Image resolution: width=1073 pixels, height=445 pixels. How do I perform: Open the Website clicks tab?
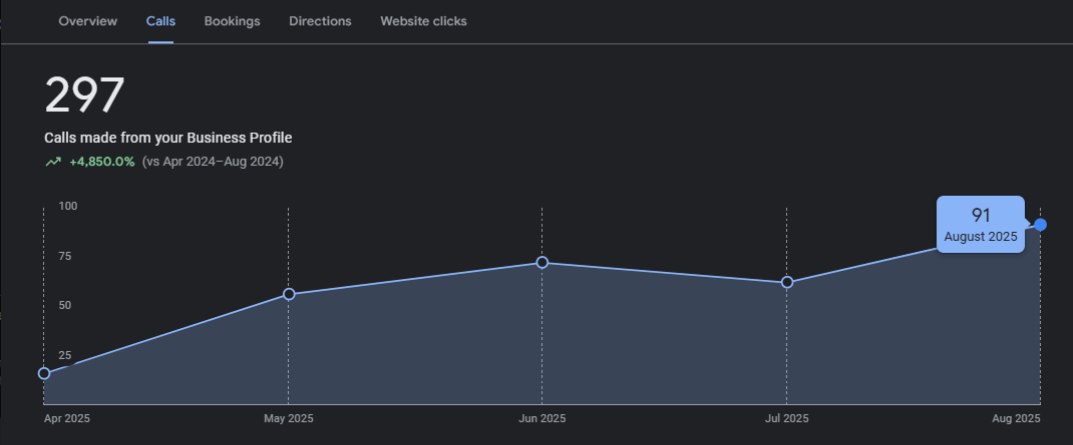(423, 21)
